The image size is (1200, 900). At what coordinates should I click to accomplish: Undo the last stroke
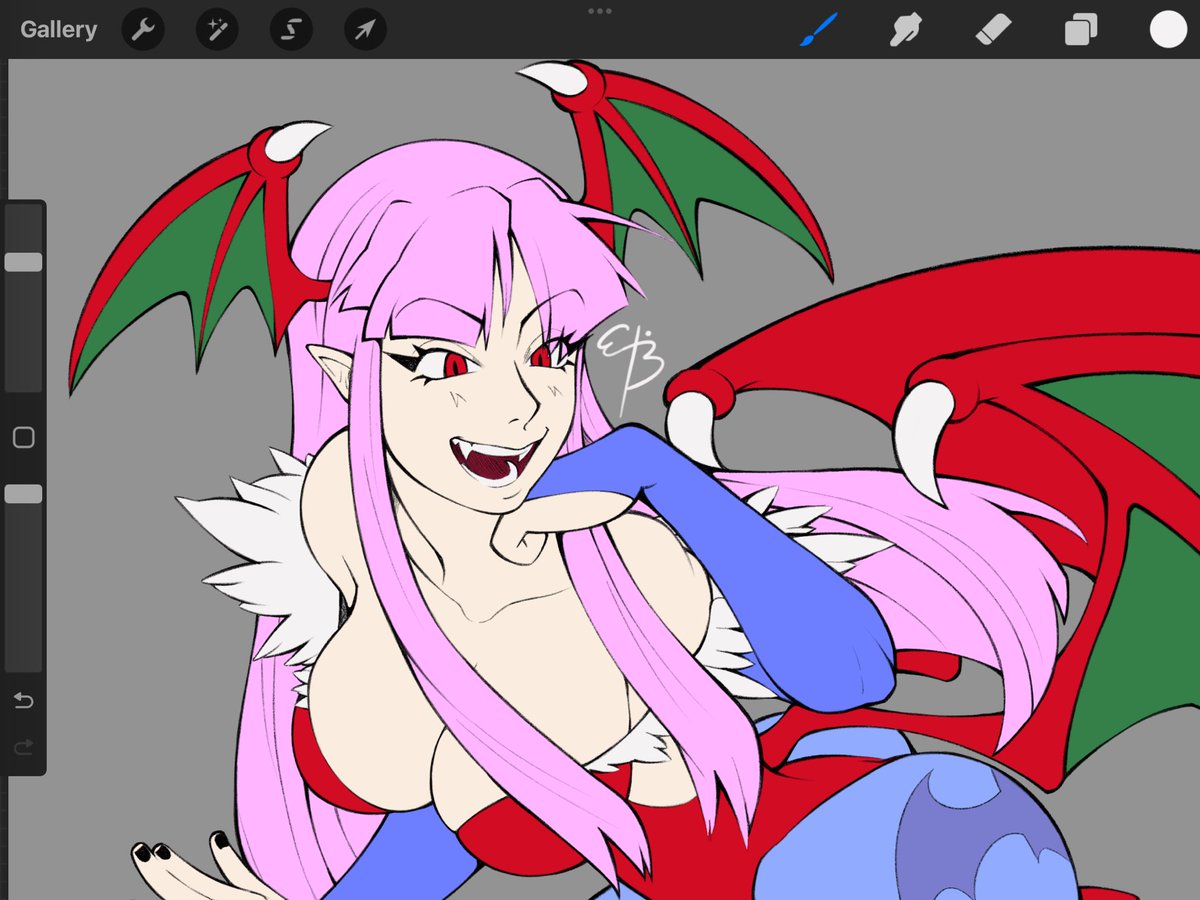click(x=23, y=700)
